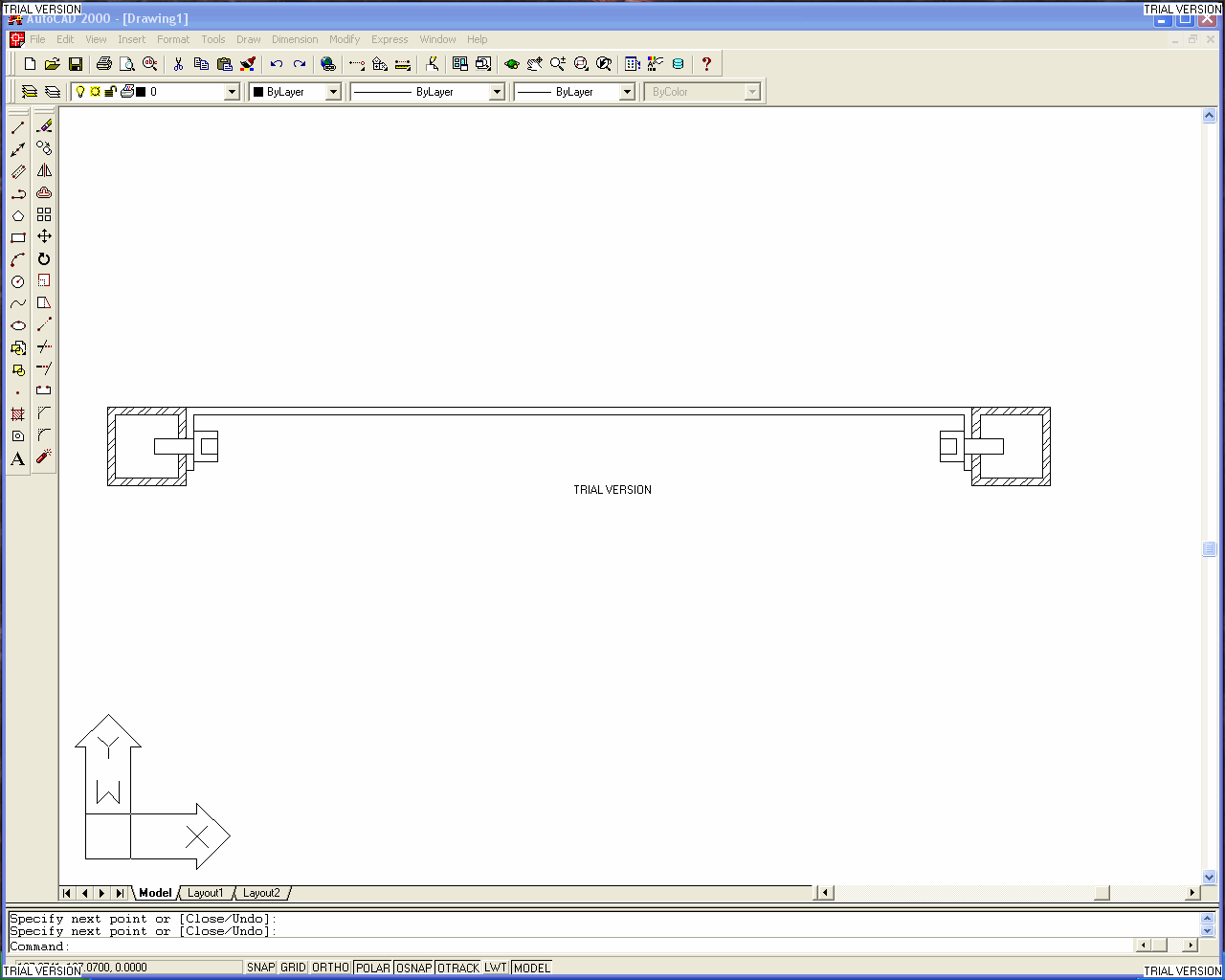This screenshot has height=980, width=1225.
Task: Activate the Multiline Text tool
Action: coord(18,459)
